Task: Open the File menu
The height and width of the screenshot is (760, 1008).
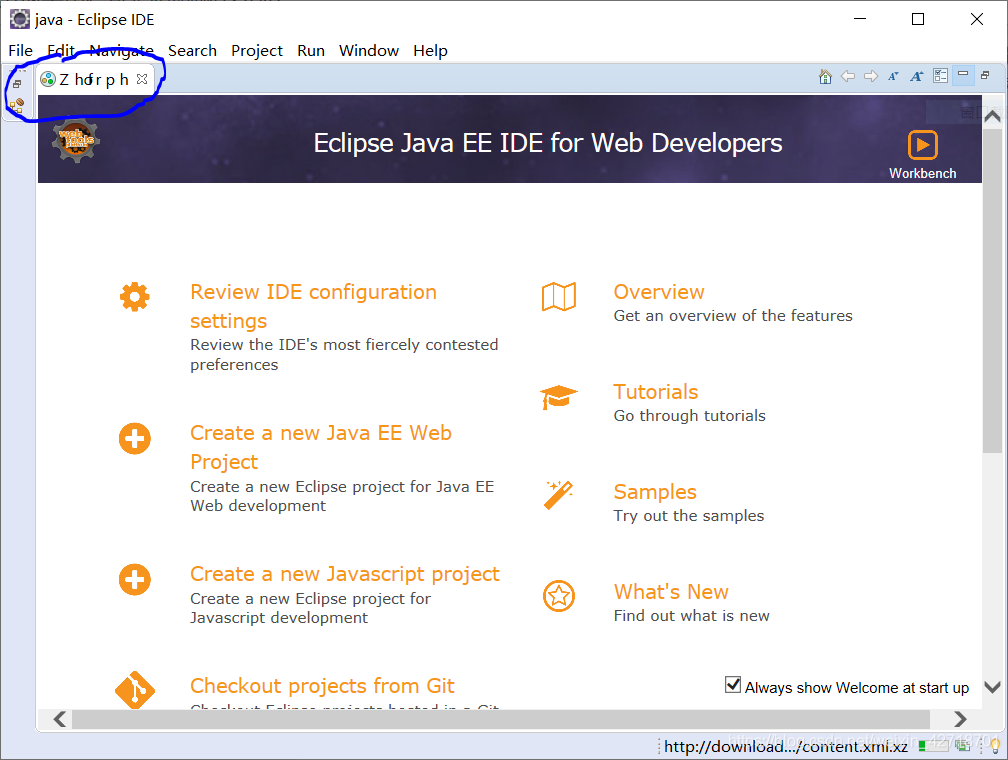Action: click(x=21, y=51)
